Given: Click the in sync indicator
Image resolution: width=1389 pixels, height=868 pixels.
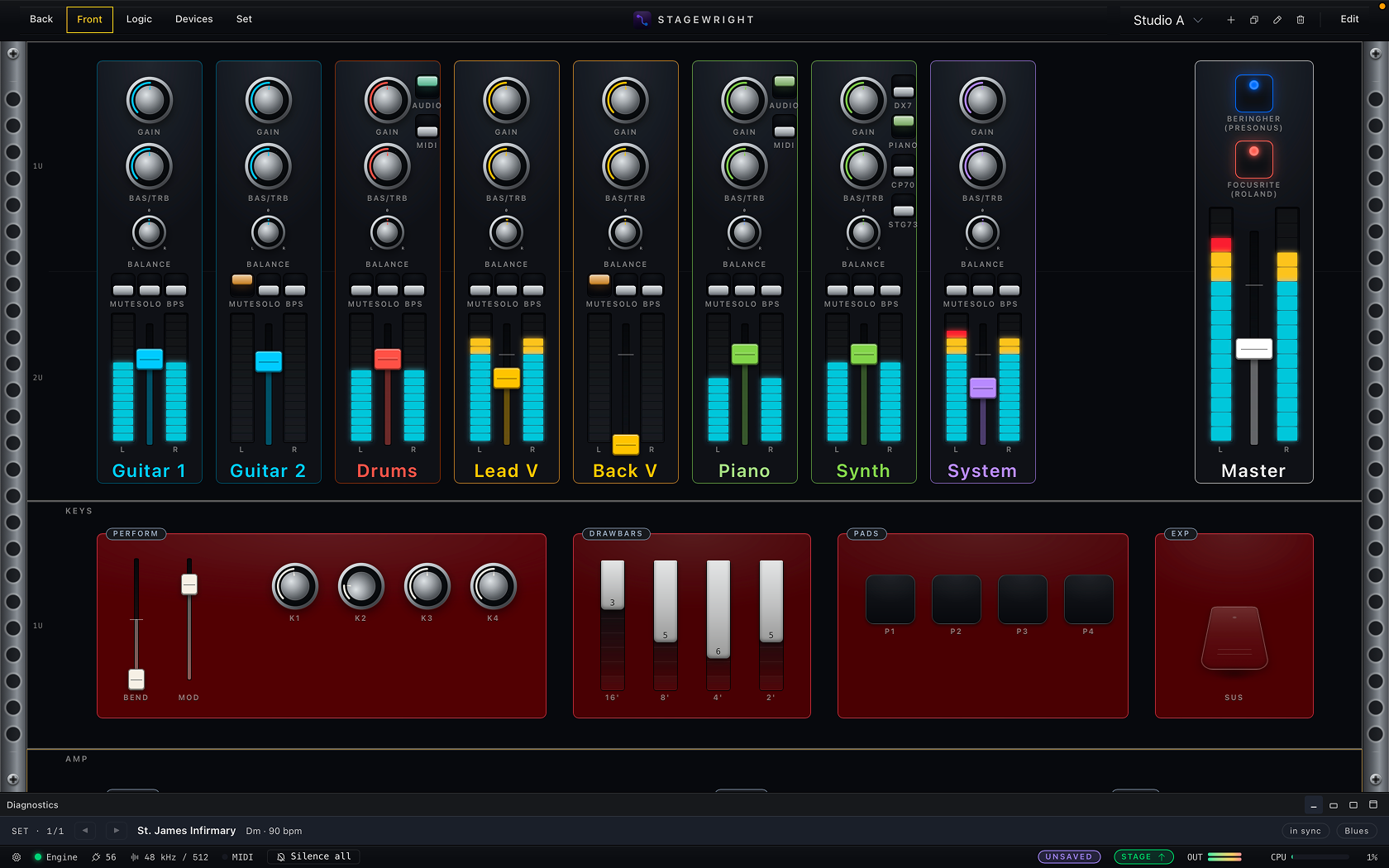Looking at the screenshot, I should 1305,831.
